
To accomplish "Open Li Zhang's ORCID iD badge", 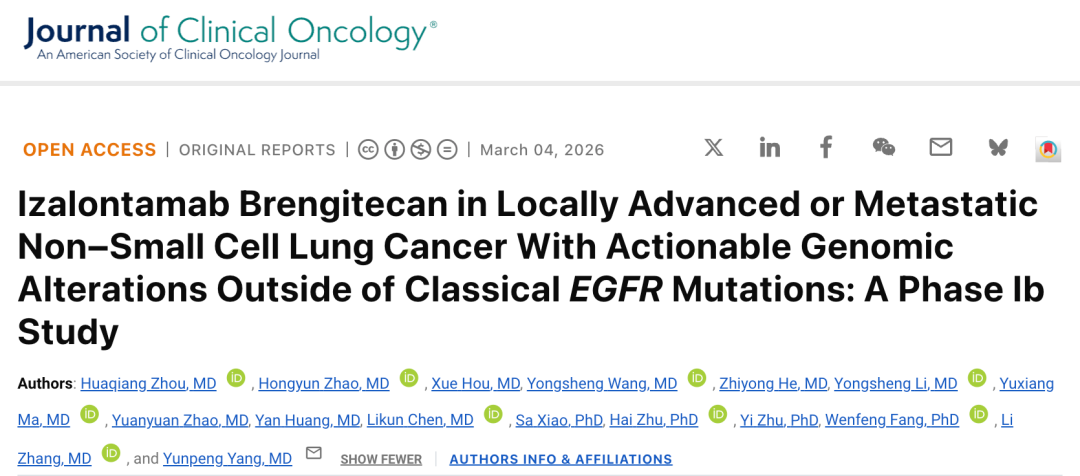I will (x=111, y=453).
